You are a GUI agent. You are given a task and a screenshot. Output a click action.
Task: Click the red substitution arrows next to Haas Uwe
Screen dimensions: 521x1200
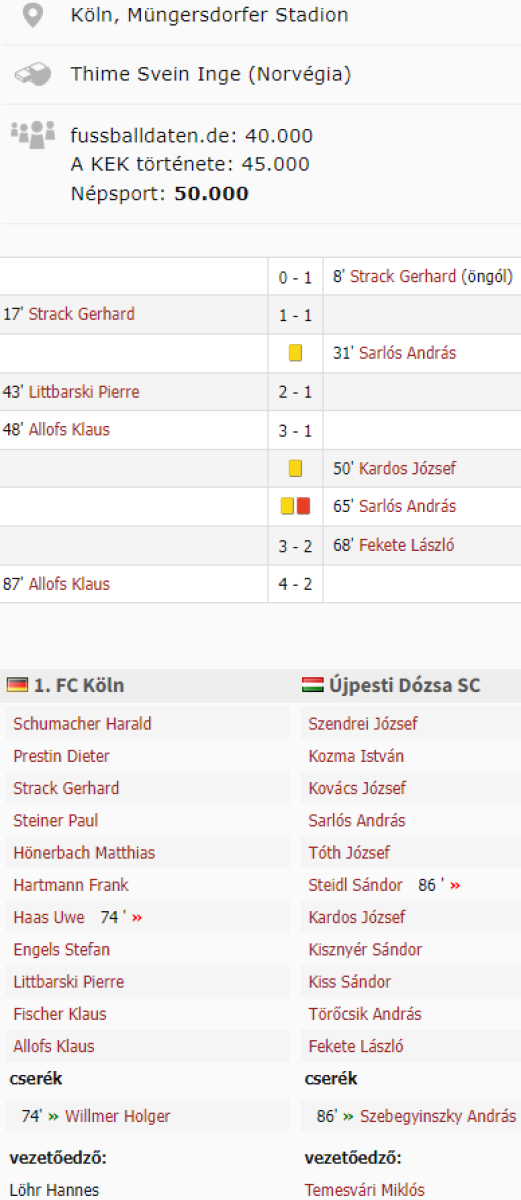137,917
